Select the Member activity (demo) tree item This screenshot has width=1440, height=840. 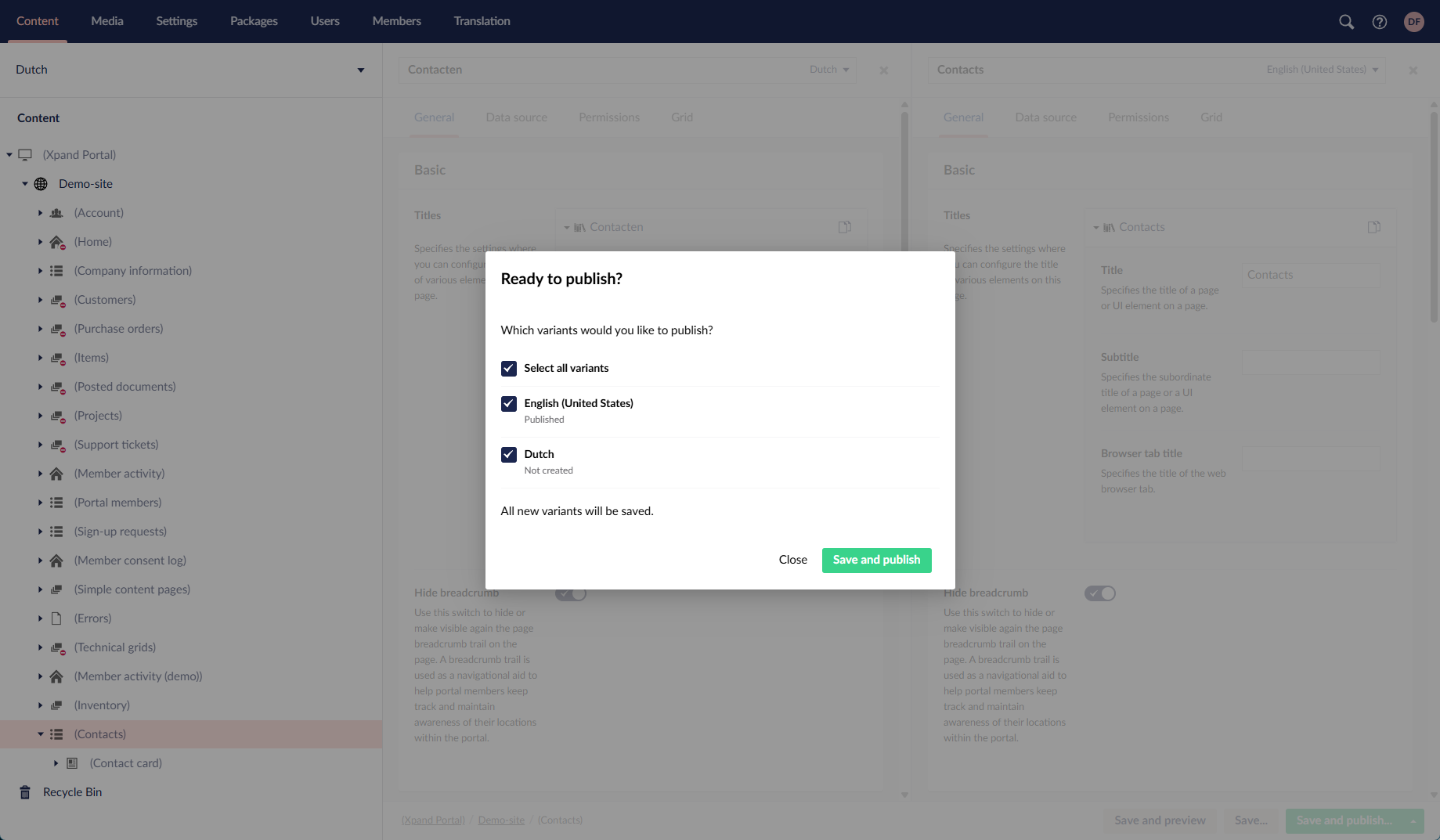138,676
